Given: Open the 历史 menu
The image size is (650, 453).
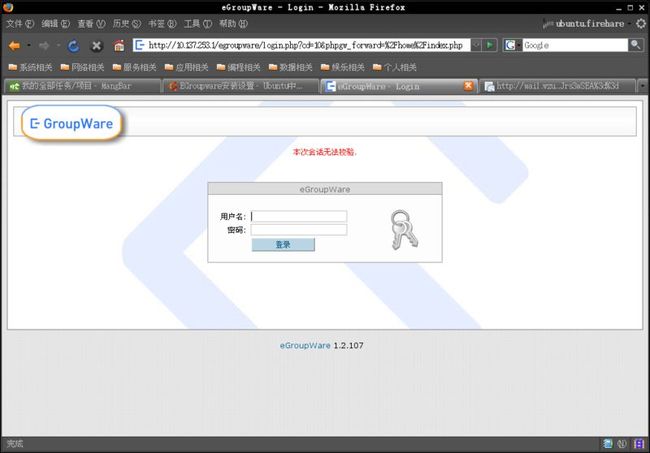Looking at the screenshot, I should [127, 24].
